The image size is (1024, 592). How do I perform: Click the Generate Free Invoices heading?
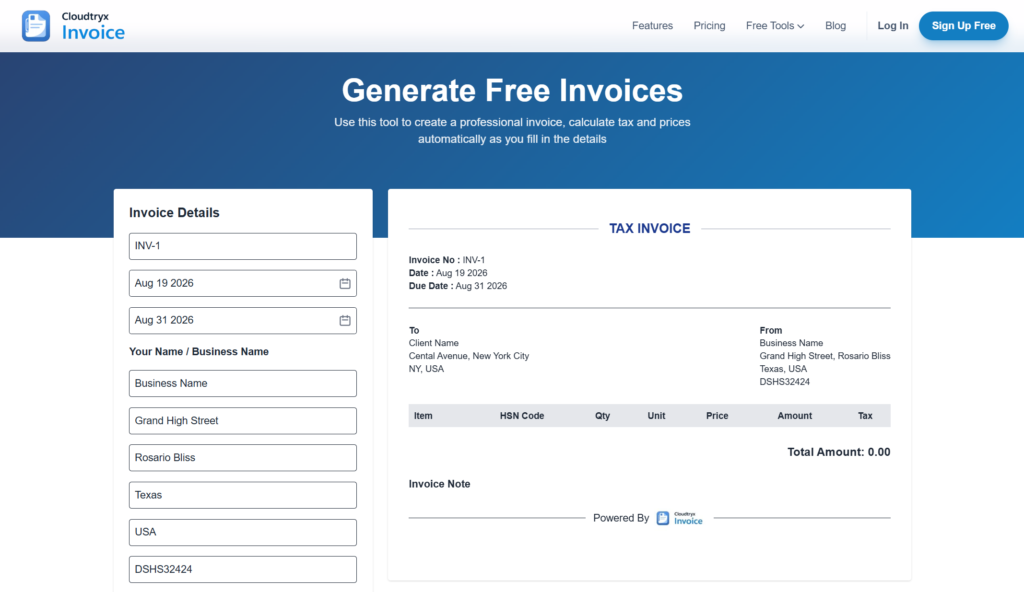512,90
